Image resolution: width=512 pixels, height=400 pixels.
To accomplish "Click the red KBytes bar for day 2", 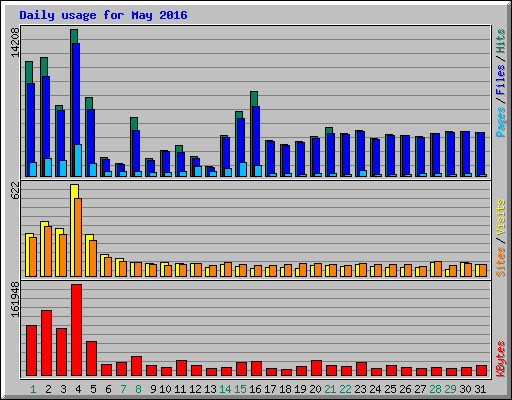I will pyautogui.click(x=46, y=343).
